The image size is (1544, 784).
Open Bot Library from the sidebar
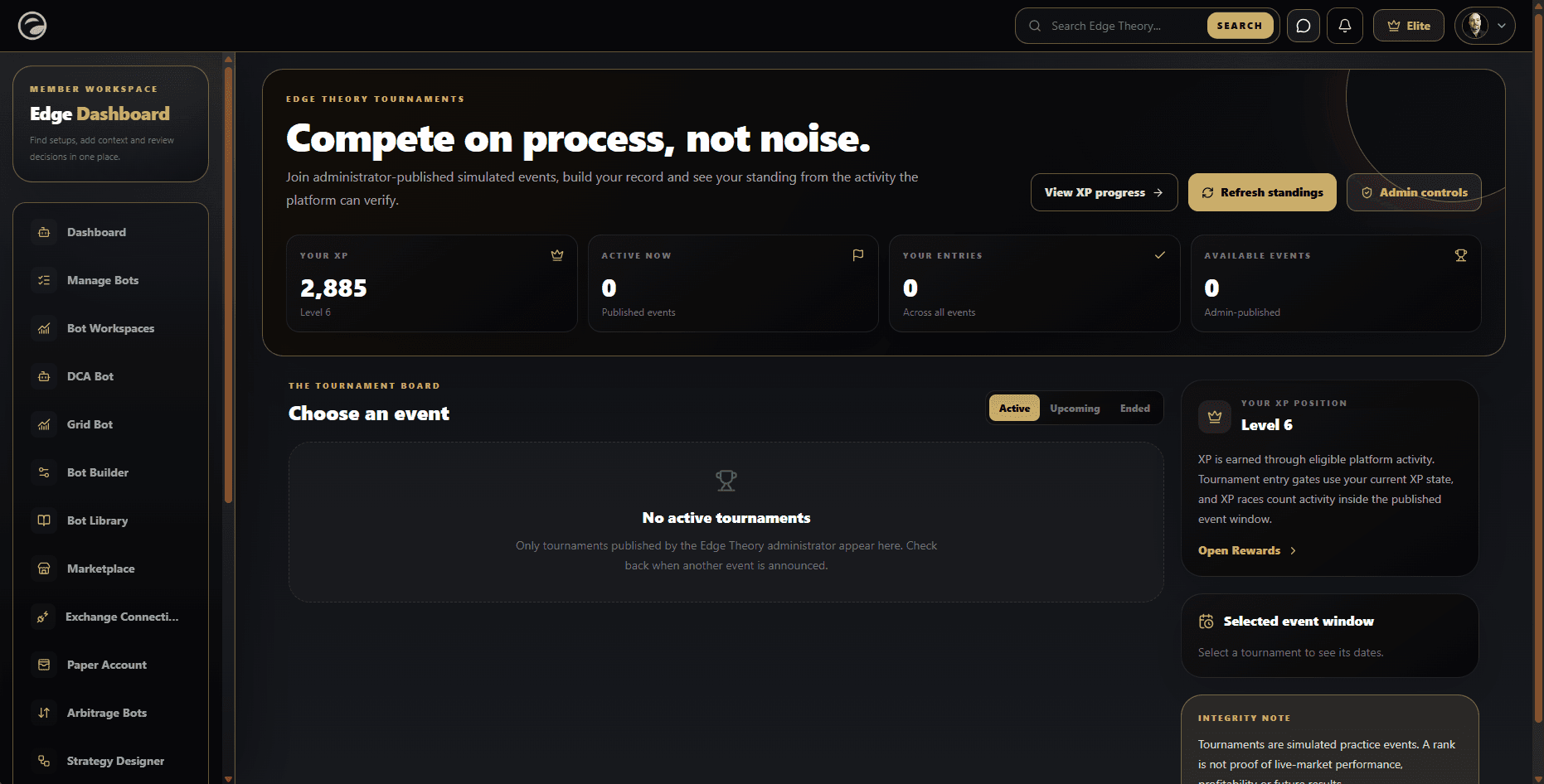click(x=110, y=520)
